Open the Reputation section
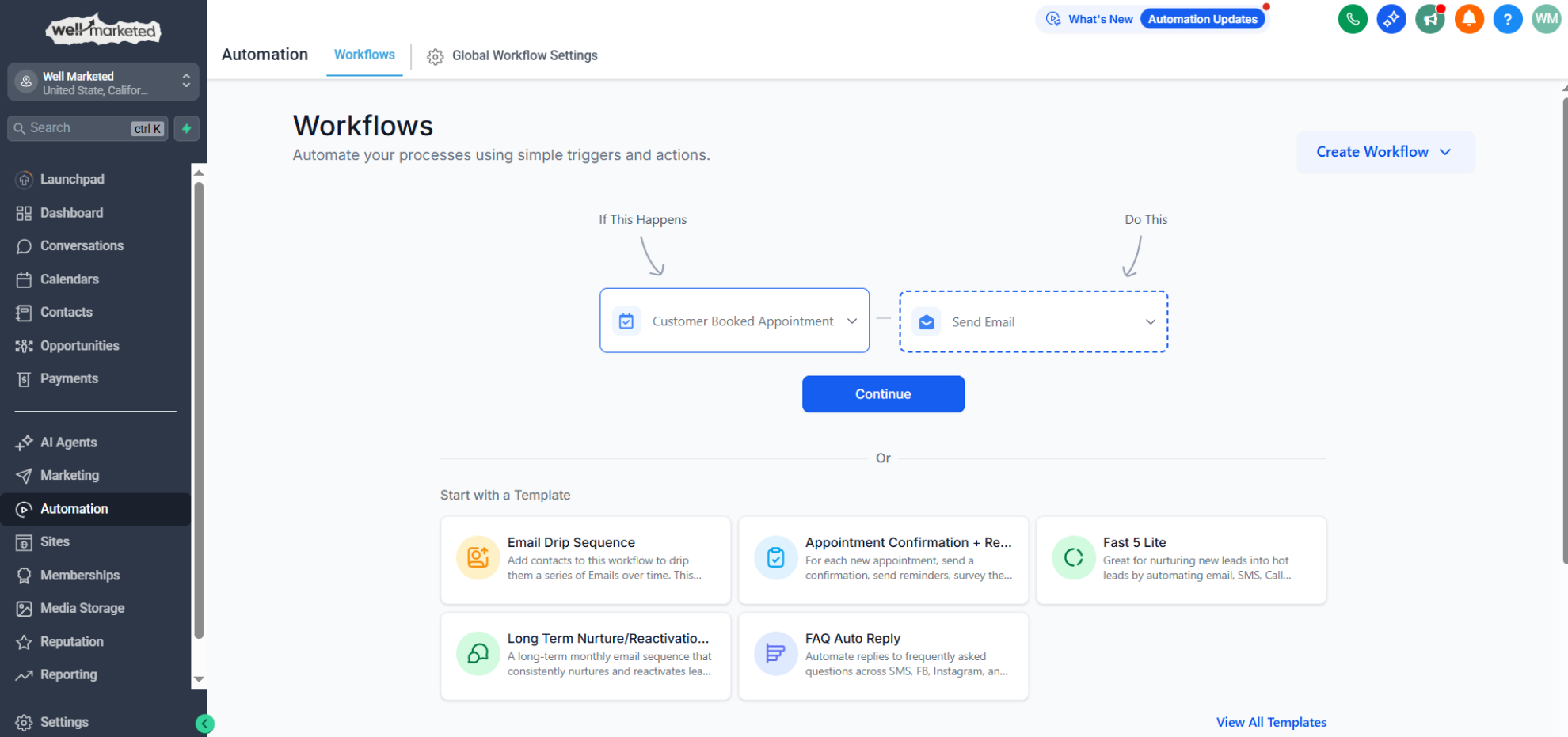Viewport: 1568px width, 737px height. pyautogui.click(x=71, y=641)
